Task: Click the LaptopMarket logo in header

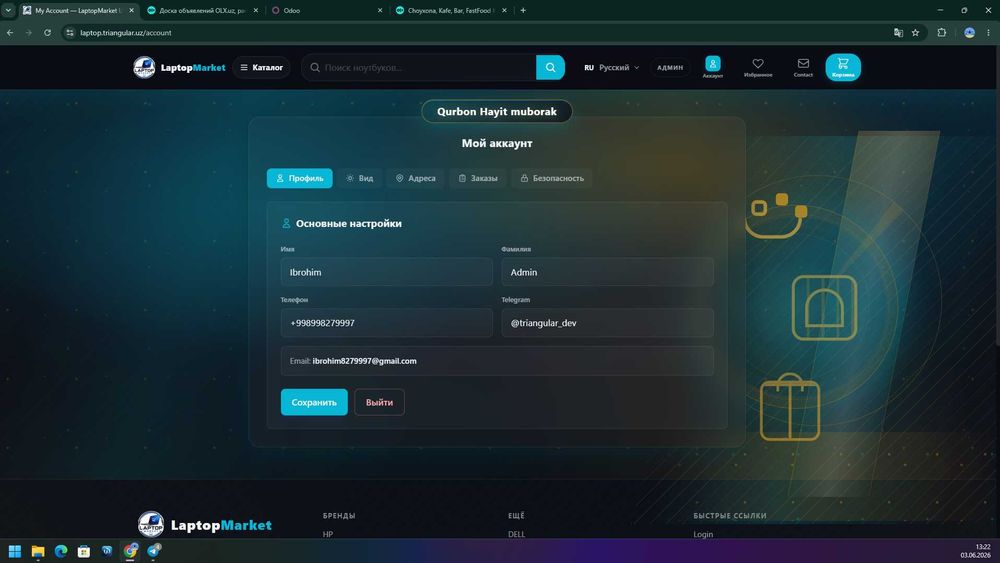Action: (179, 67)
